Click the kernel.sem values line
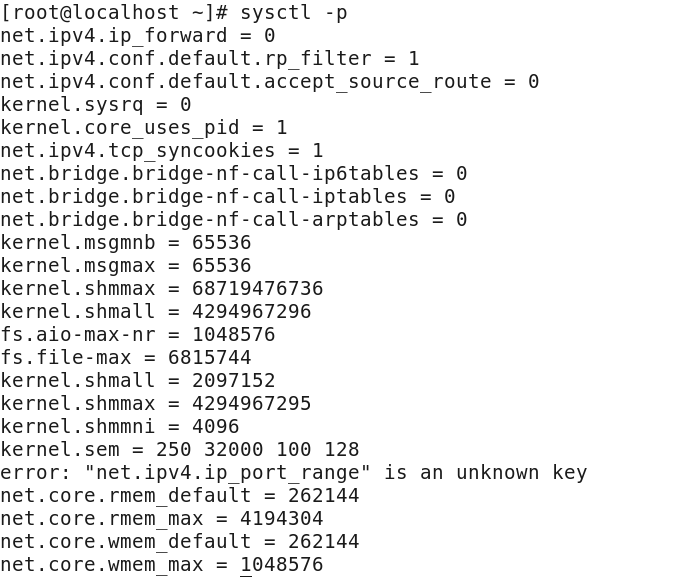The height and width of the screenshot is (577, 686). (180, 450)
